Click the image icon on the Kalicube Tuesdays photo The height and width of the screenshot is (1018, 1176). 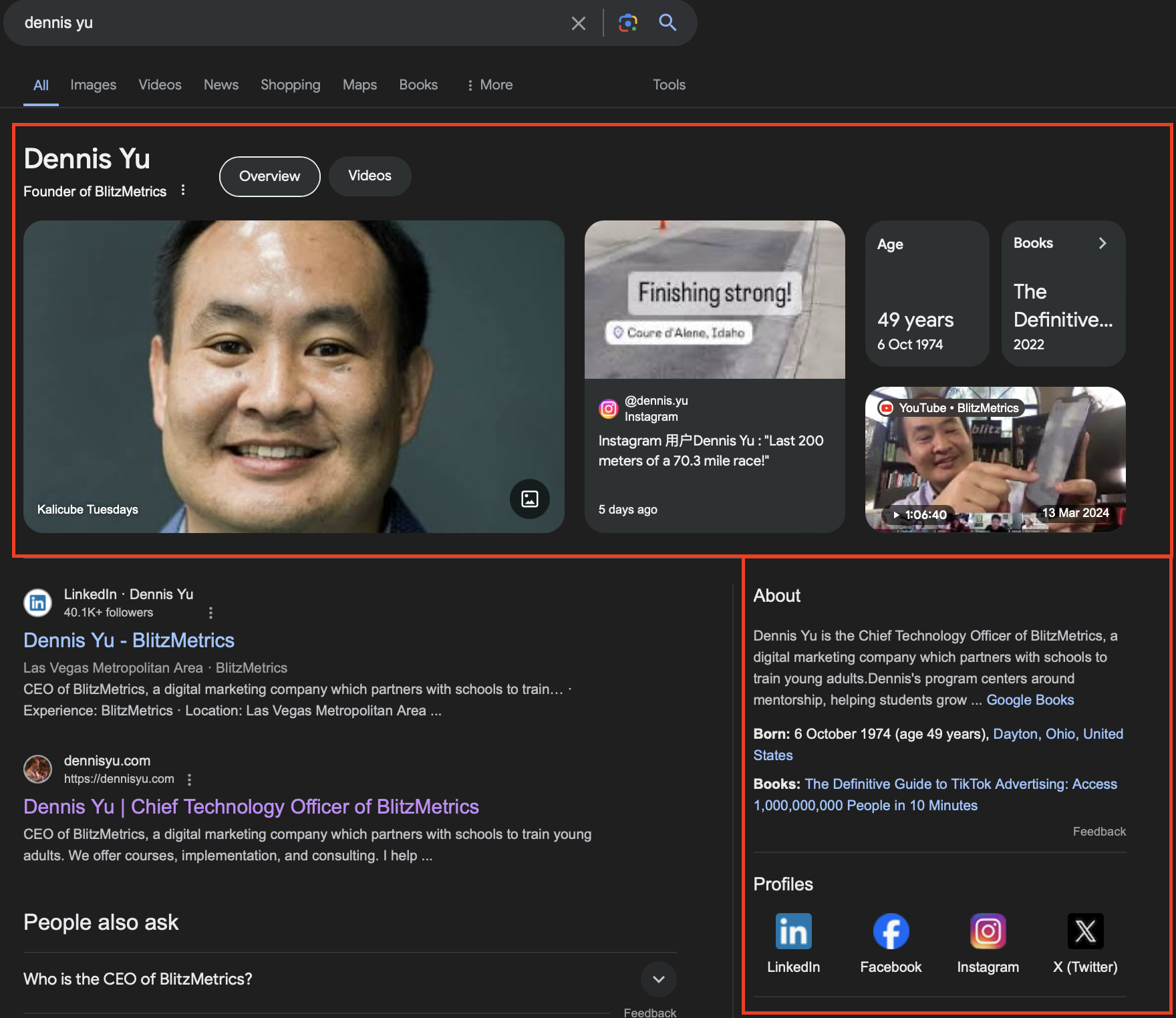(530, 498)
